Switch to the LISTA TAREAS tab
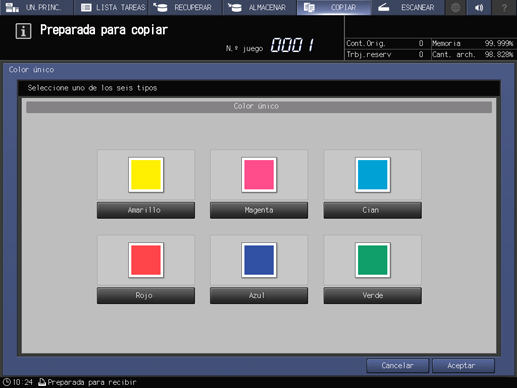 112,7
